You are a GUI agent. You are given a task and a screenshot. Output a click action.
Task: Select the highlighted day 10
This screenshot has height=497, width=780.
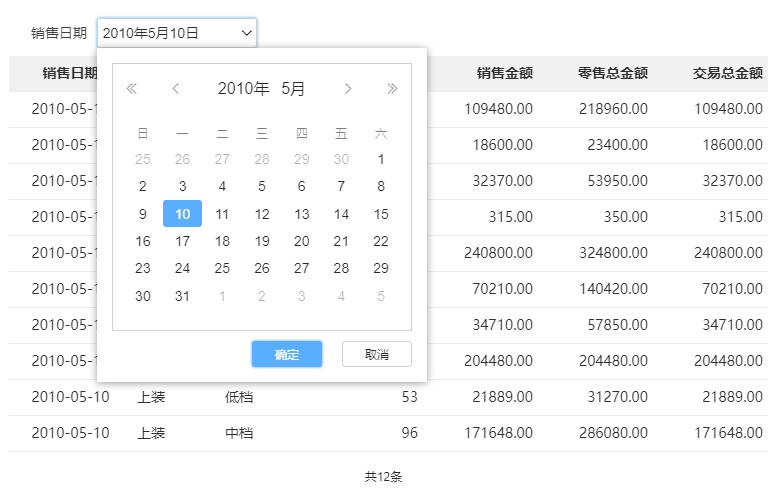(182, 214)
